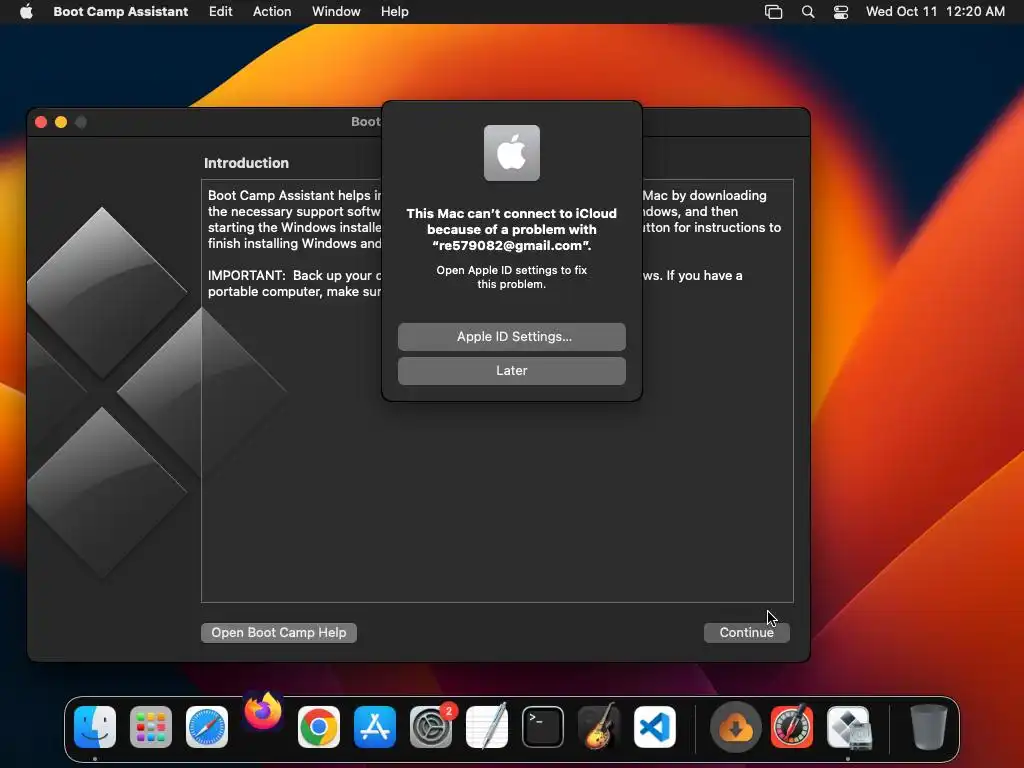Launch Safari from the Dock
Viewport: 1024px width, 768px height.
207,727
